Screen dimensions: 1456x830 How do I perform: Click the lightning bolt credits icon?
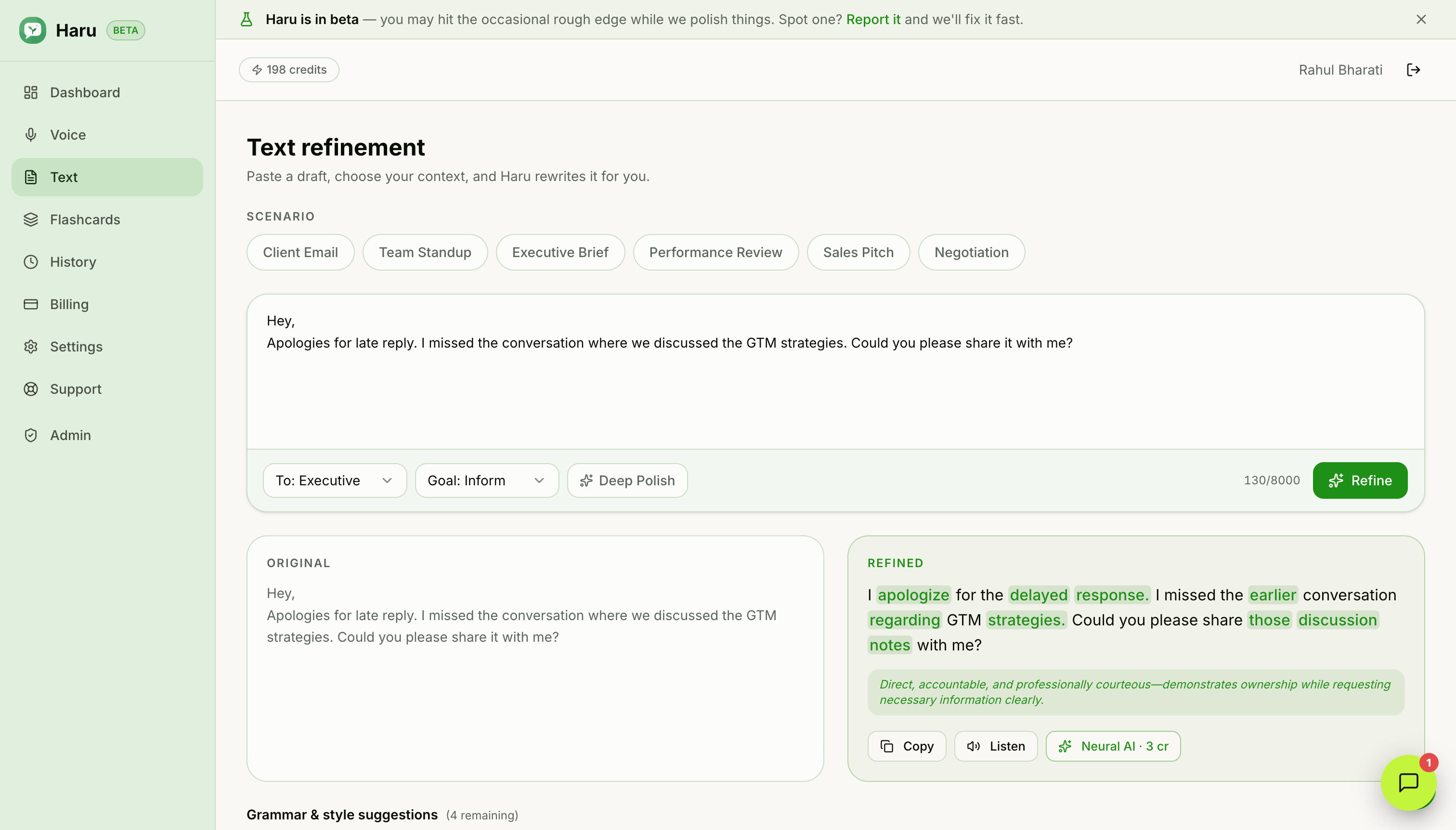[x=257, y=69]
